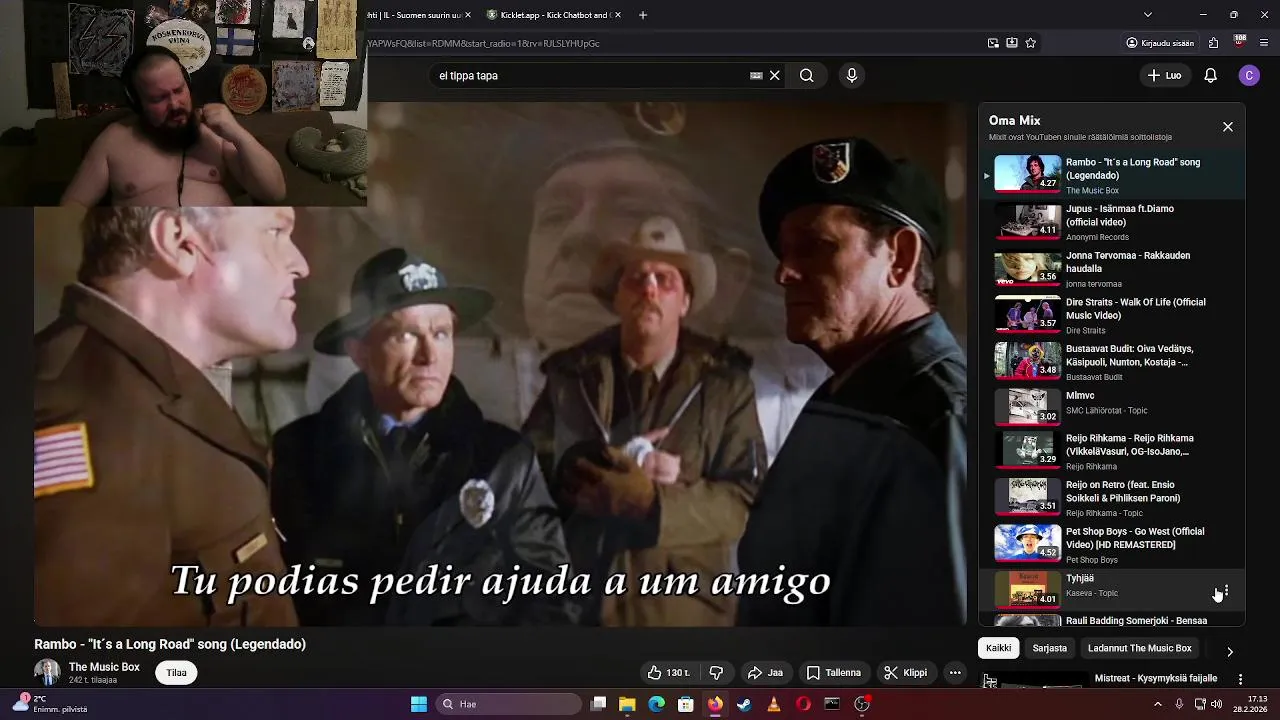
Task: Clear the search text with the X
Action: (774, 75)
